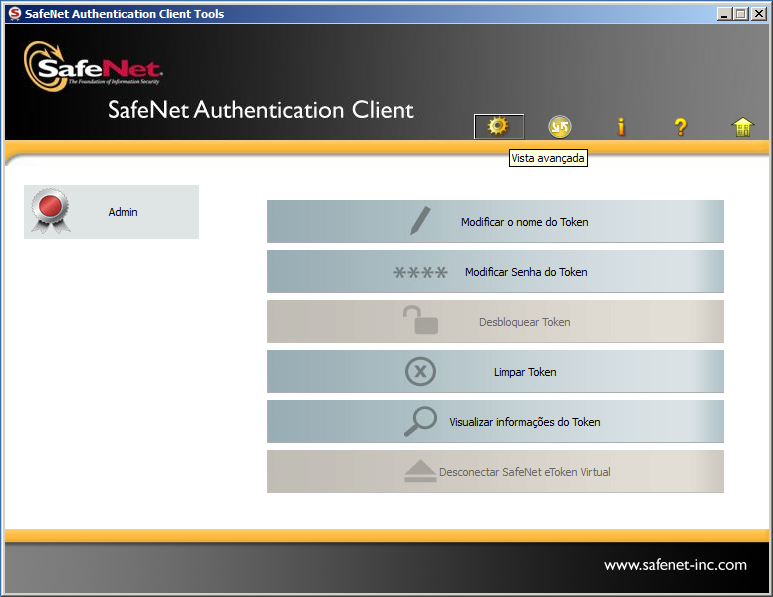Click the SafeNet title bar app icon

click(15, 13)
